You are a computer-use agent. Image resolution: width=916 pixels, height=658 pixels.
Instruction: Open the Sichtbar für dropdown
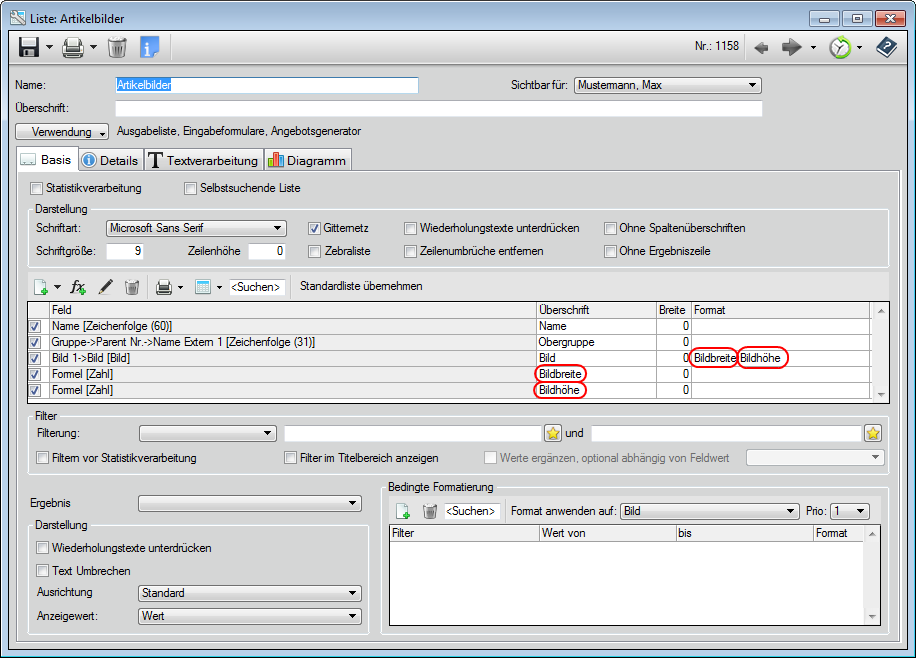(x=668, y=86)
